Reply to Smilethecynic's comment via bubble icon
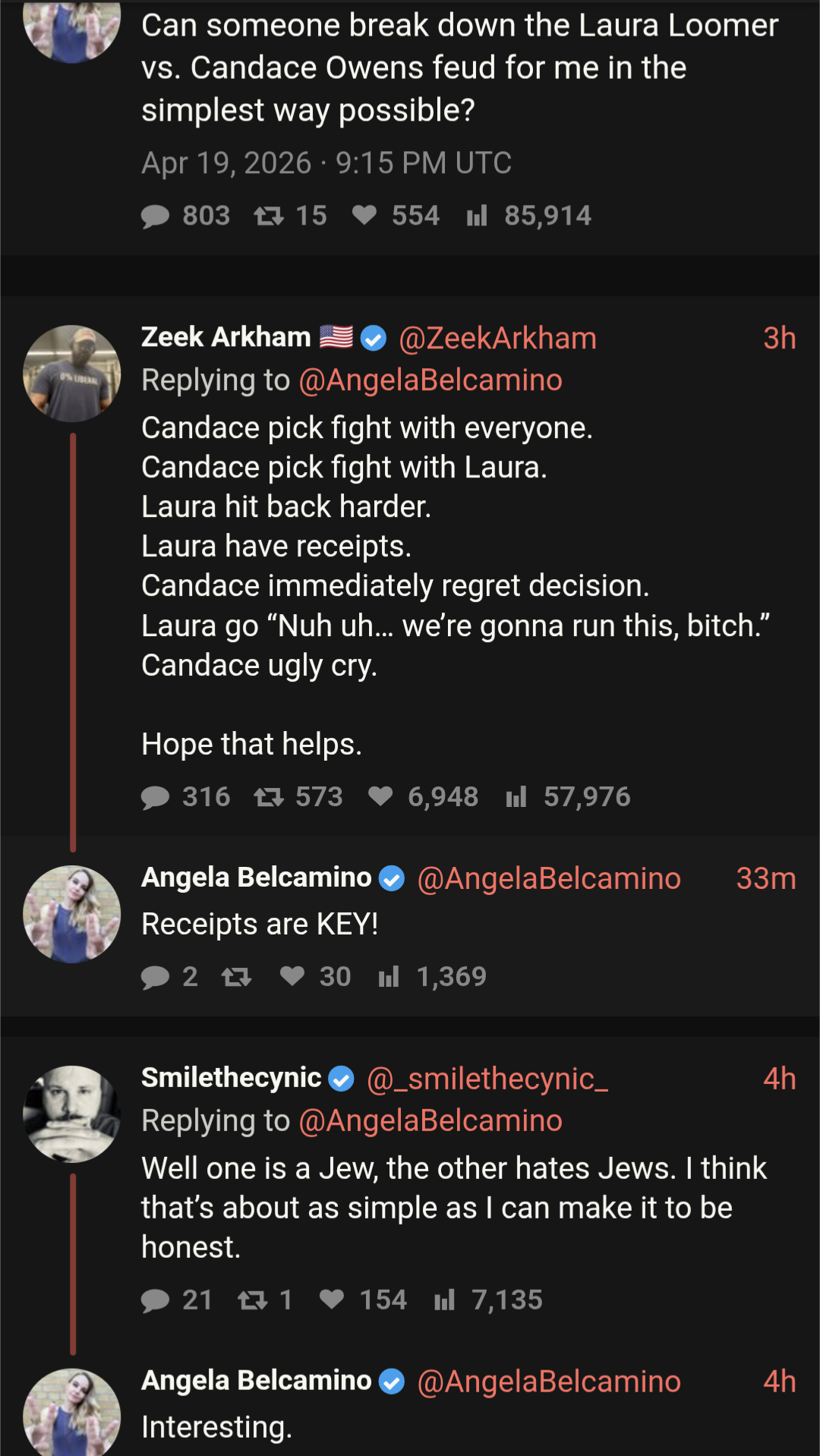This screenshot has width=820, height=1456. 156,1300
